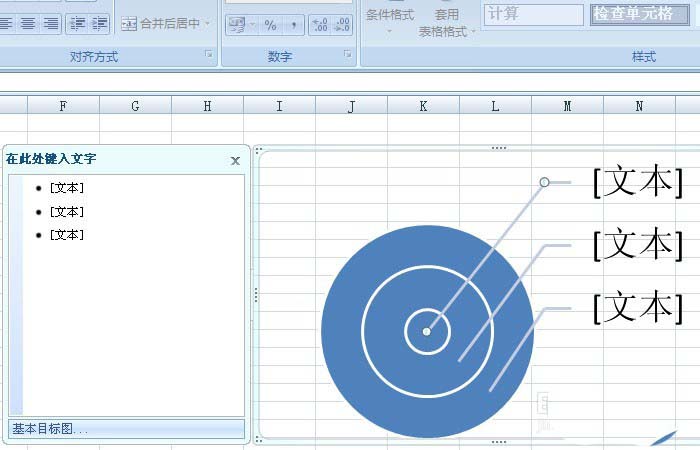Click the 合并后居中 merge and center button
700x450 pixels.
point(161,23)
